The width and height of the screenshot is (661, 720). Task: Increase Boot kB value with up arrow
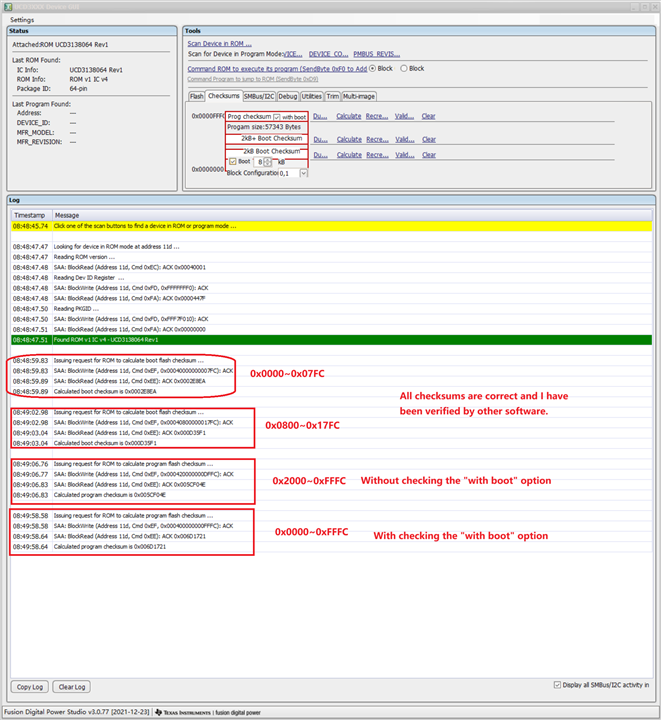click(x=268, y=160)
